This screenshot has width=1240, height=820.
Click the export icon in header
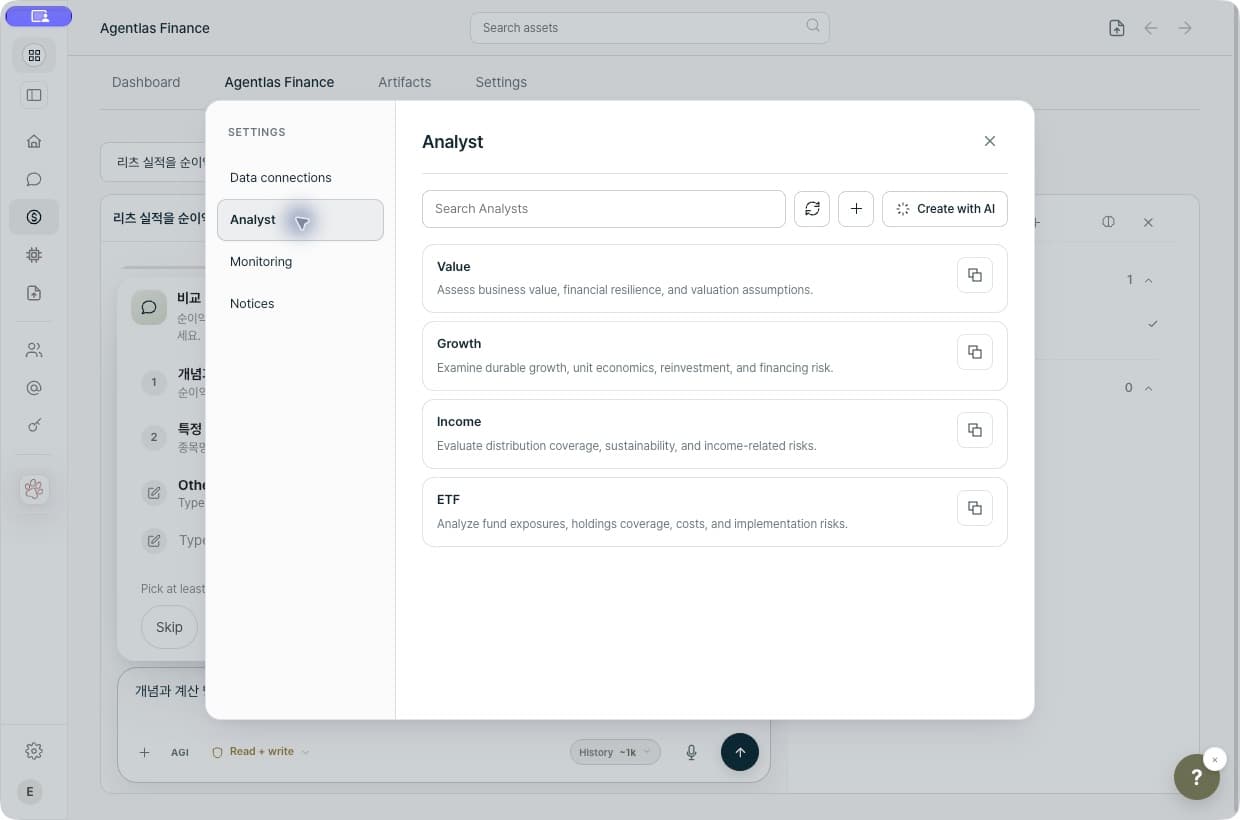click(1117, 28)
